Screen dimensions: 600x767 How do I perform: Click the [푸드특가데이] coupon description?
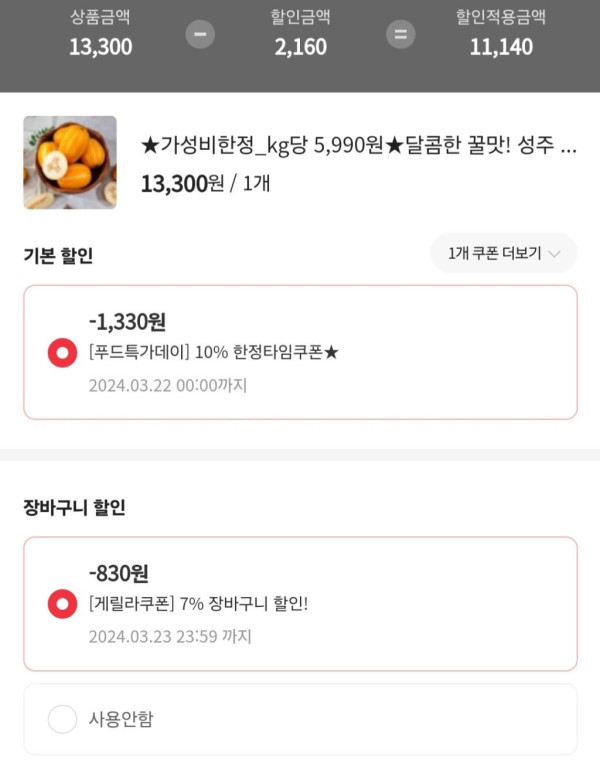click(213, 353)
